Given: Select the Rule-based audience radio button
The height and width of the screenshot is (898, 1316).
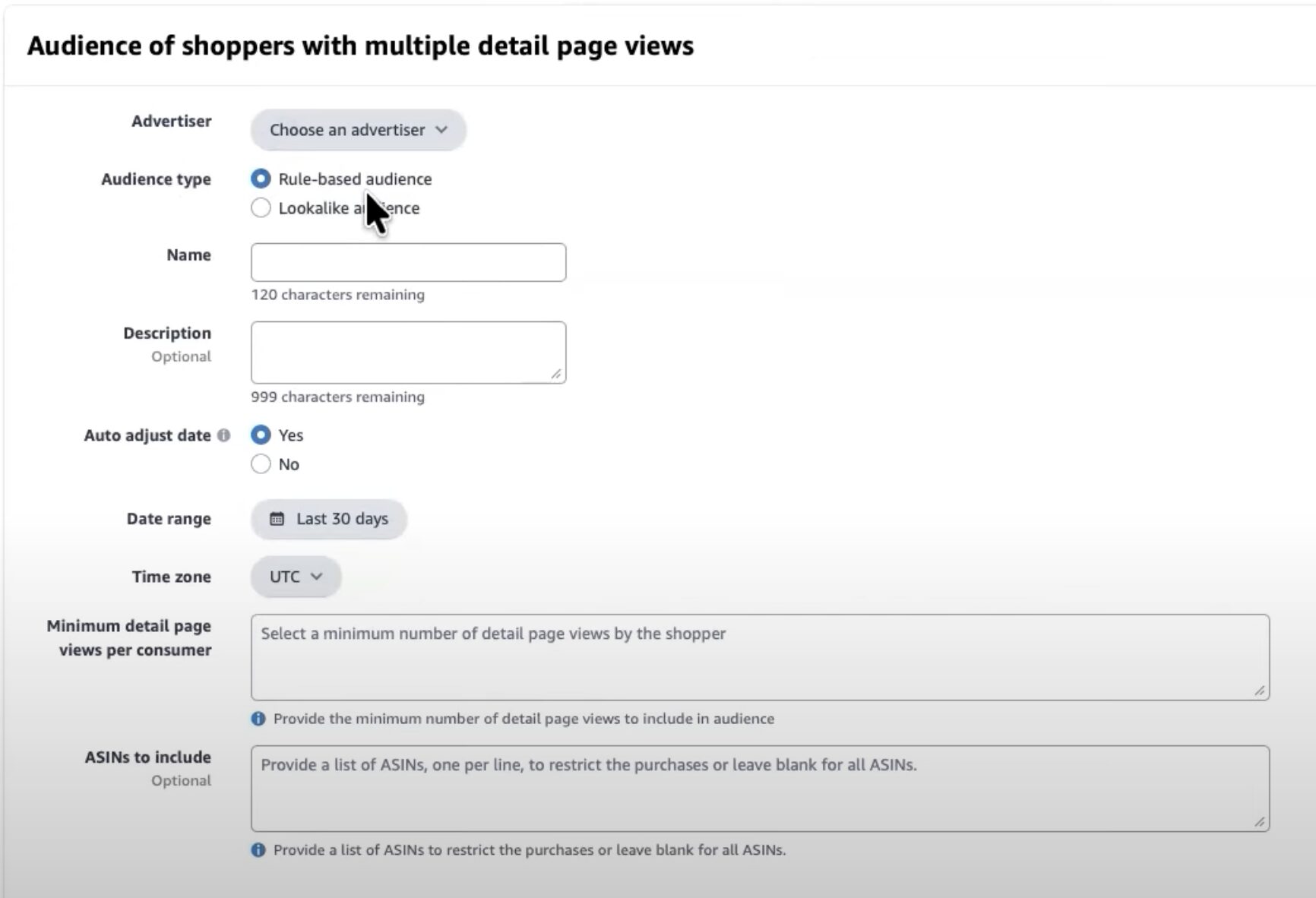Looking at the screenshot, I should click(x=261, y=179).
